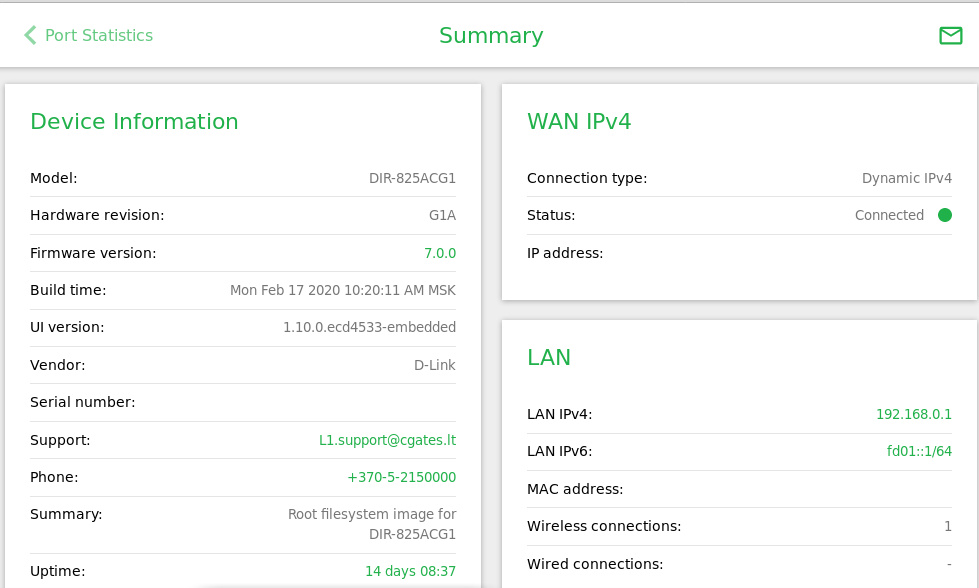The image size is (979, 588).
Task: Click the Summary page title
Action: coord(491,35)
